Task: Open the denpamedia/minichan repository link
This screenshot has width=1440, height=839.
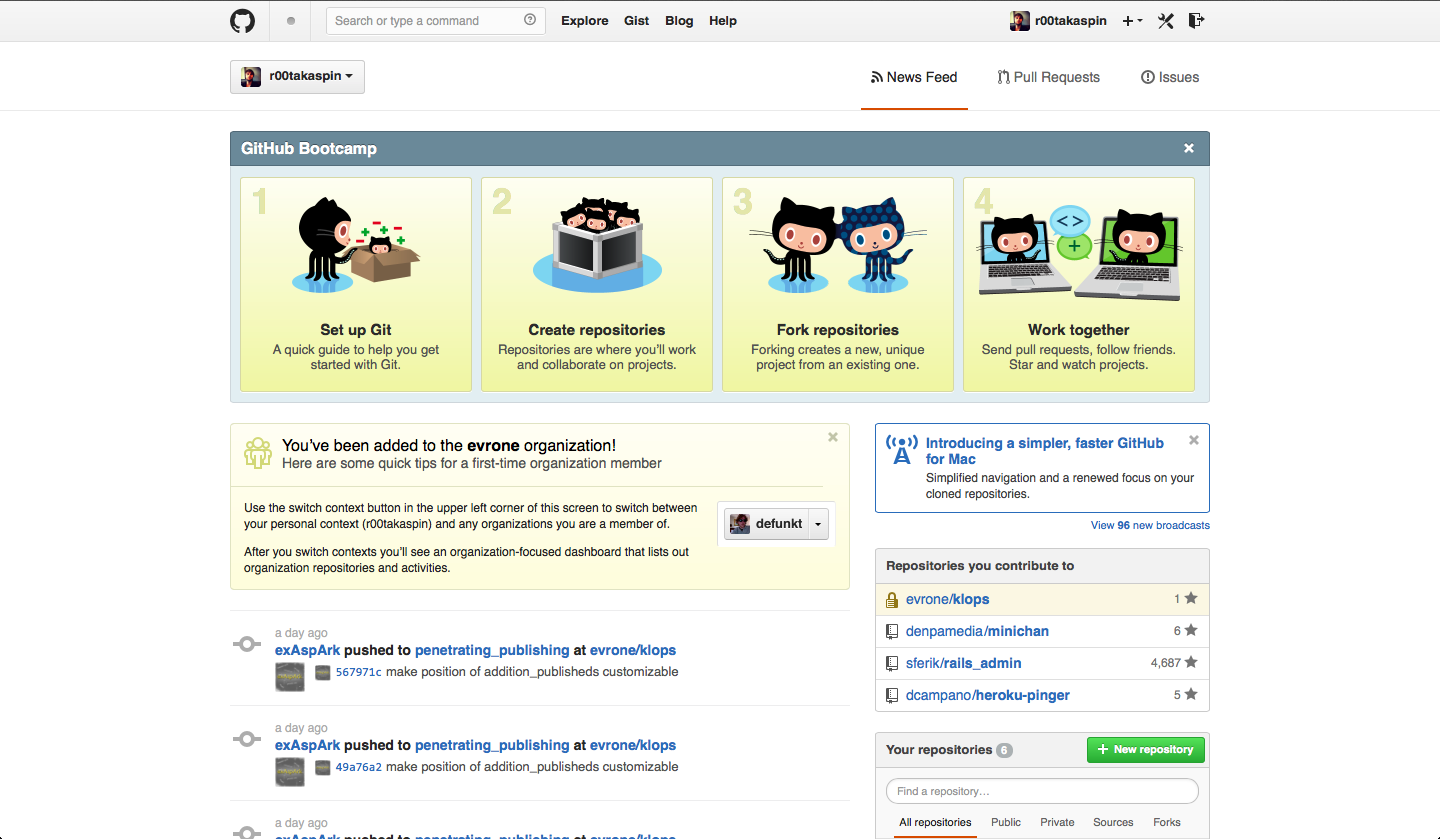Action: point(977,632)
